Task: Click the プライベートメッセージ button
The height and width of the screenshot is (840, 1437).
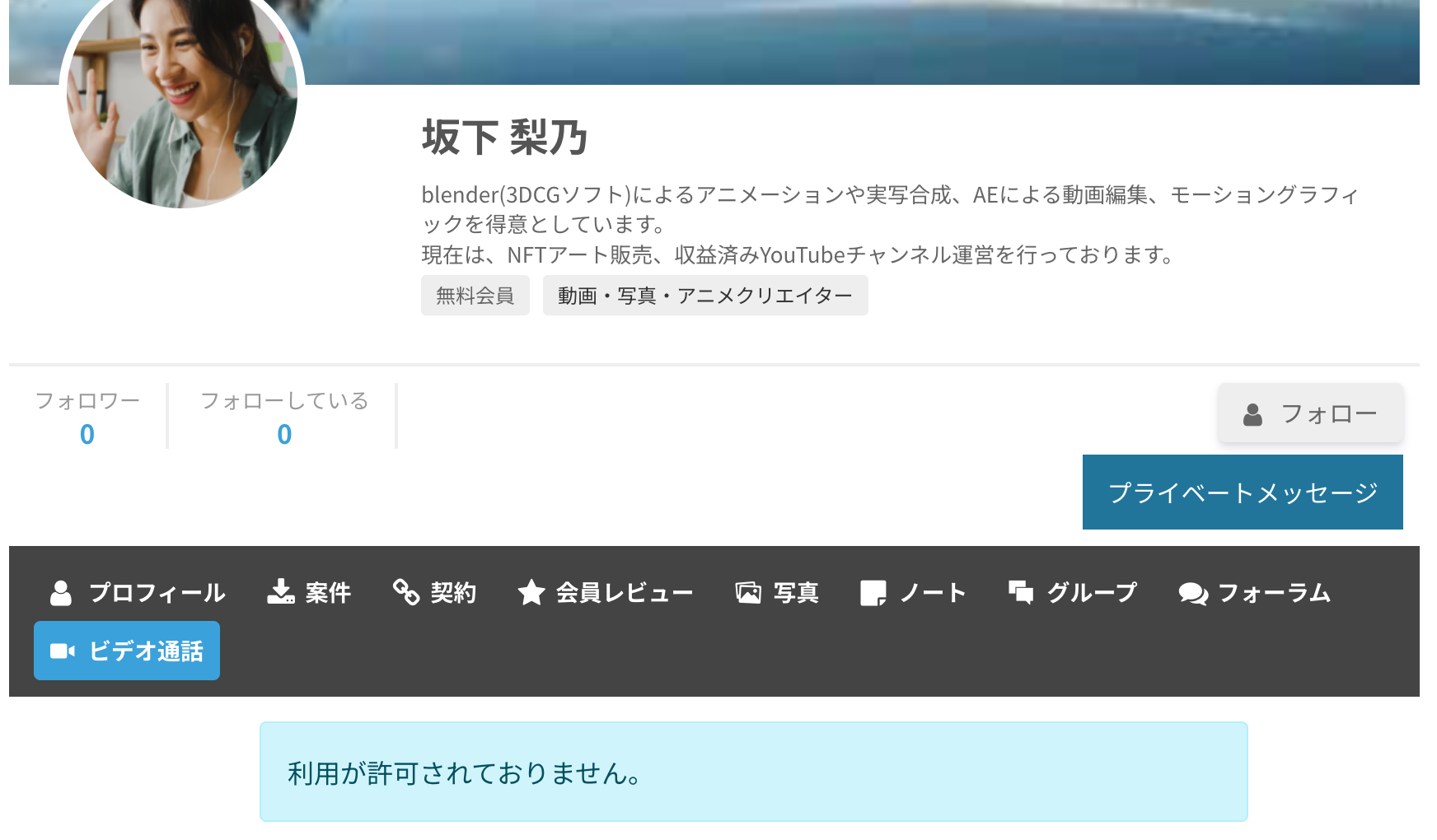Action: coord(1243,492)
